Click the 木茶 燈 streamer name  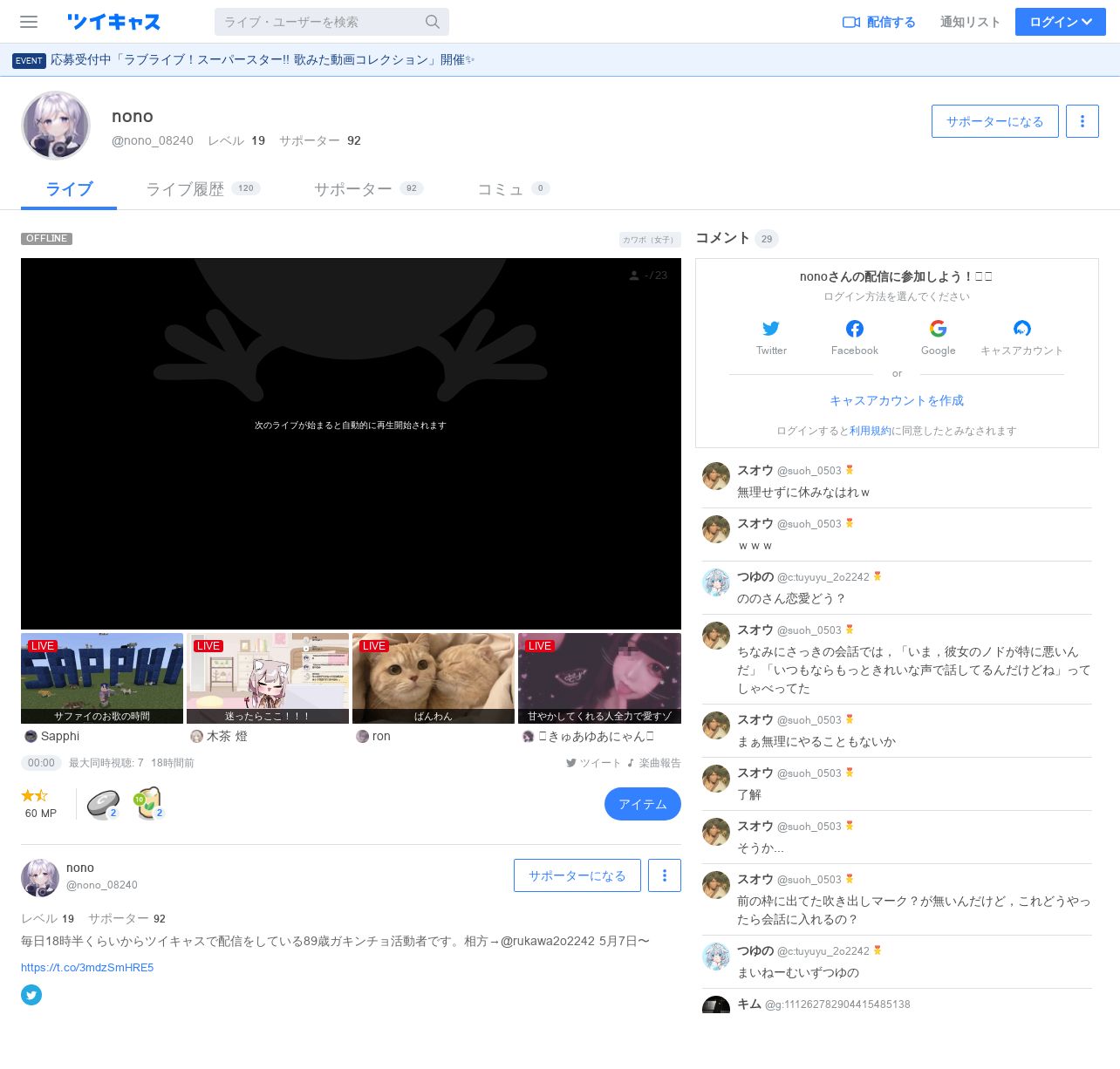227,737
